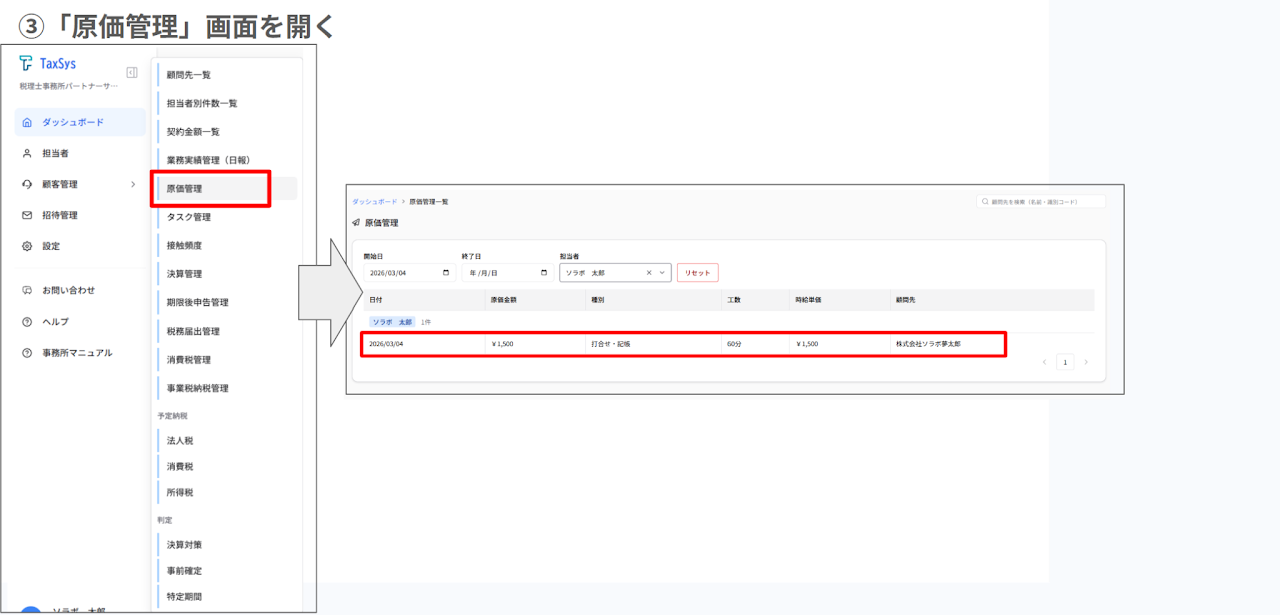Click the envelope icon beside 招待管理
The height and width of the screenshot is (615, 1280).
[x=27, y=215]
